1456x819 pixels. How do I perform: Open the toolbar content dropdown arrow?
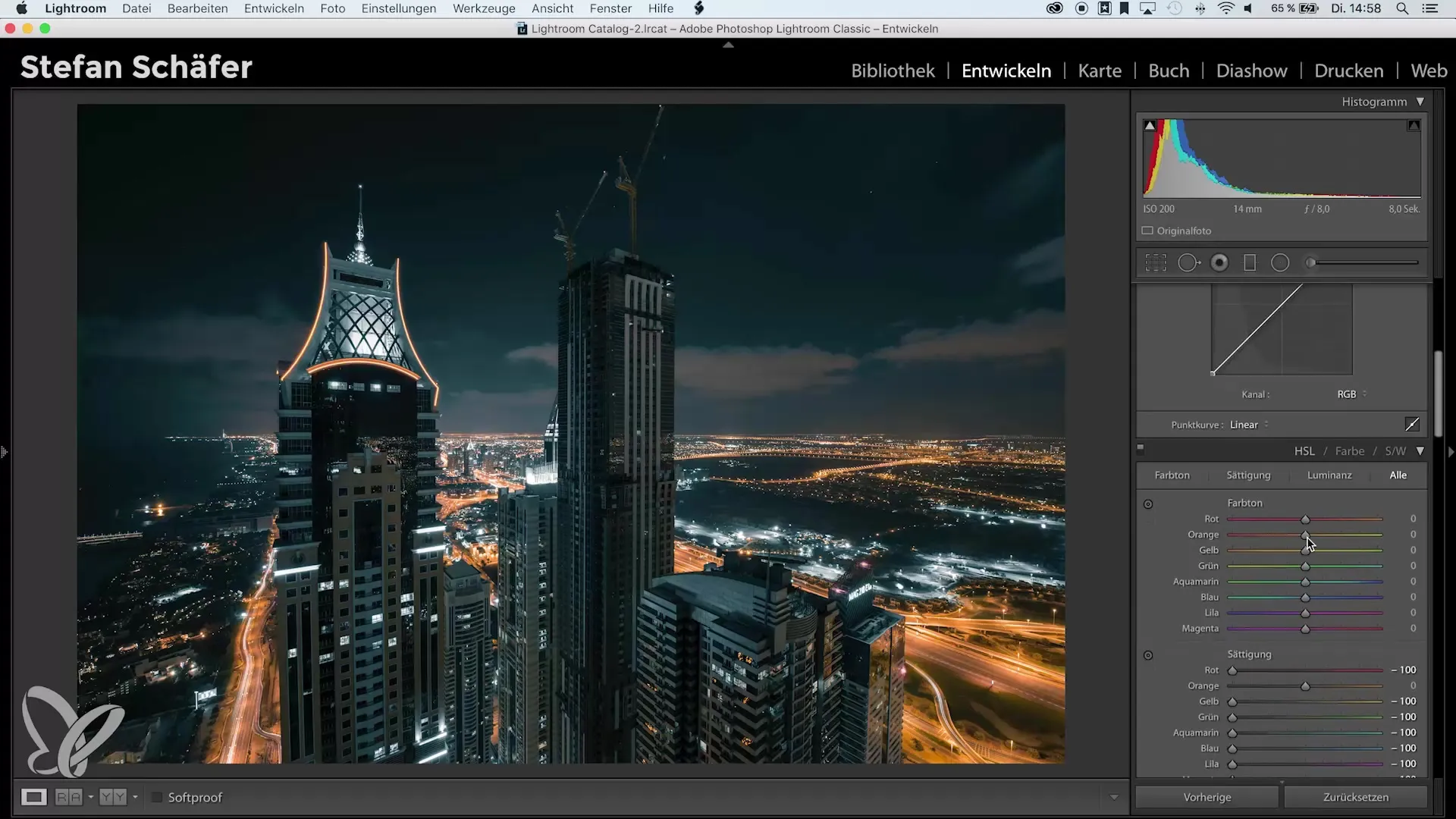(x=1114, y=797)
